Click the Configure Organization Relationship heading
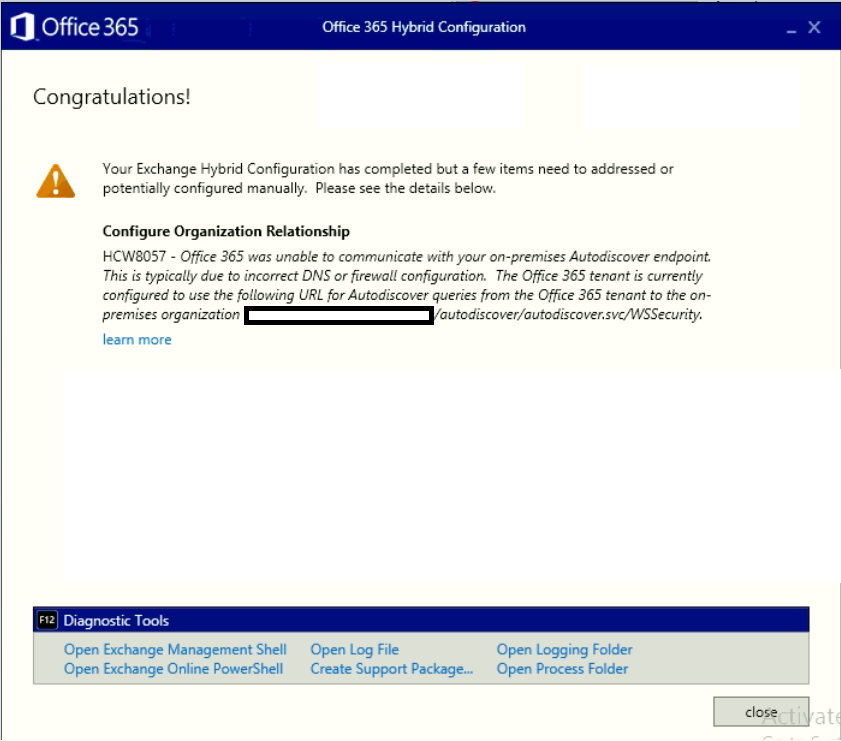The image size is (841, 741). (226, 231)
